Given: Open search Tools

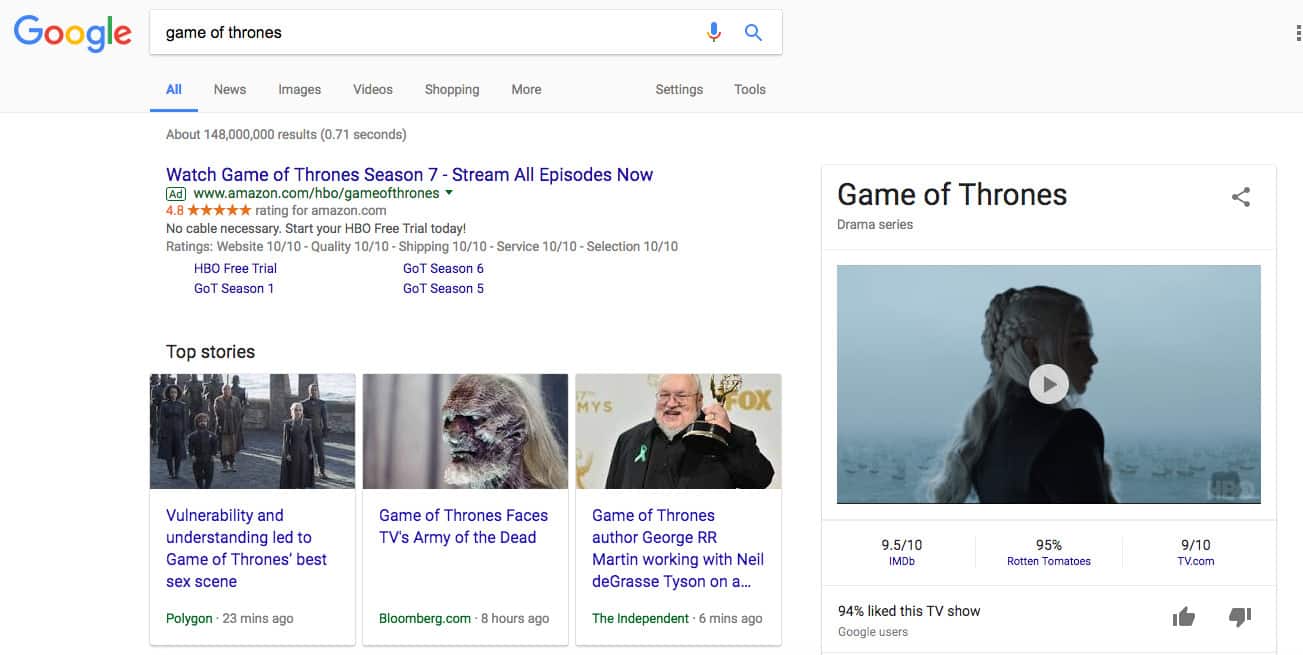Looking at the screenshot, I should click(750, 89).
